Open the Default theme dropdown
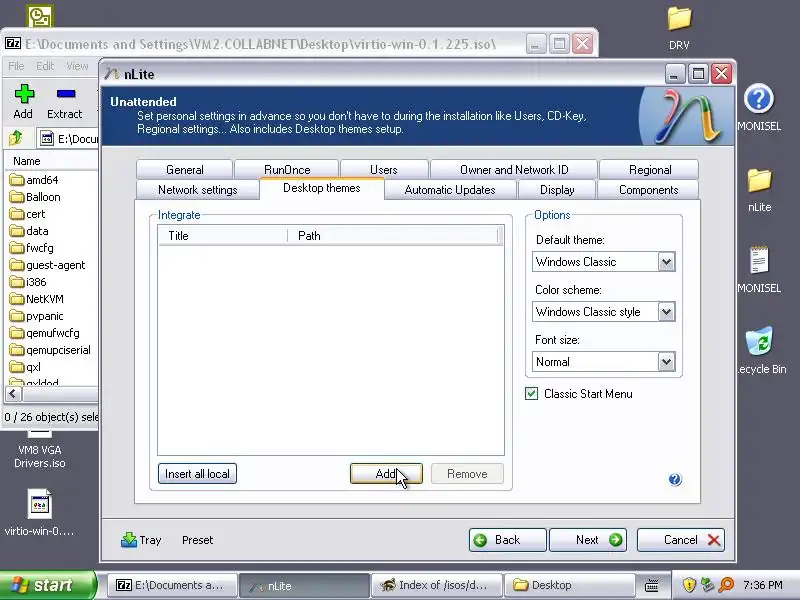This screenshot has width=800, height=600. point(666,262)
